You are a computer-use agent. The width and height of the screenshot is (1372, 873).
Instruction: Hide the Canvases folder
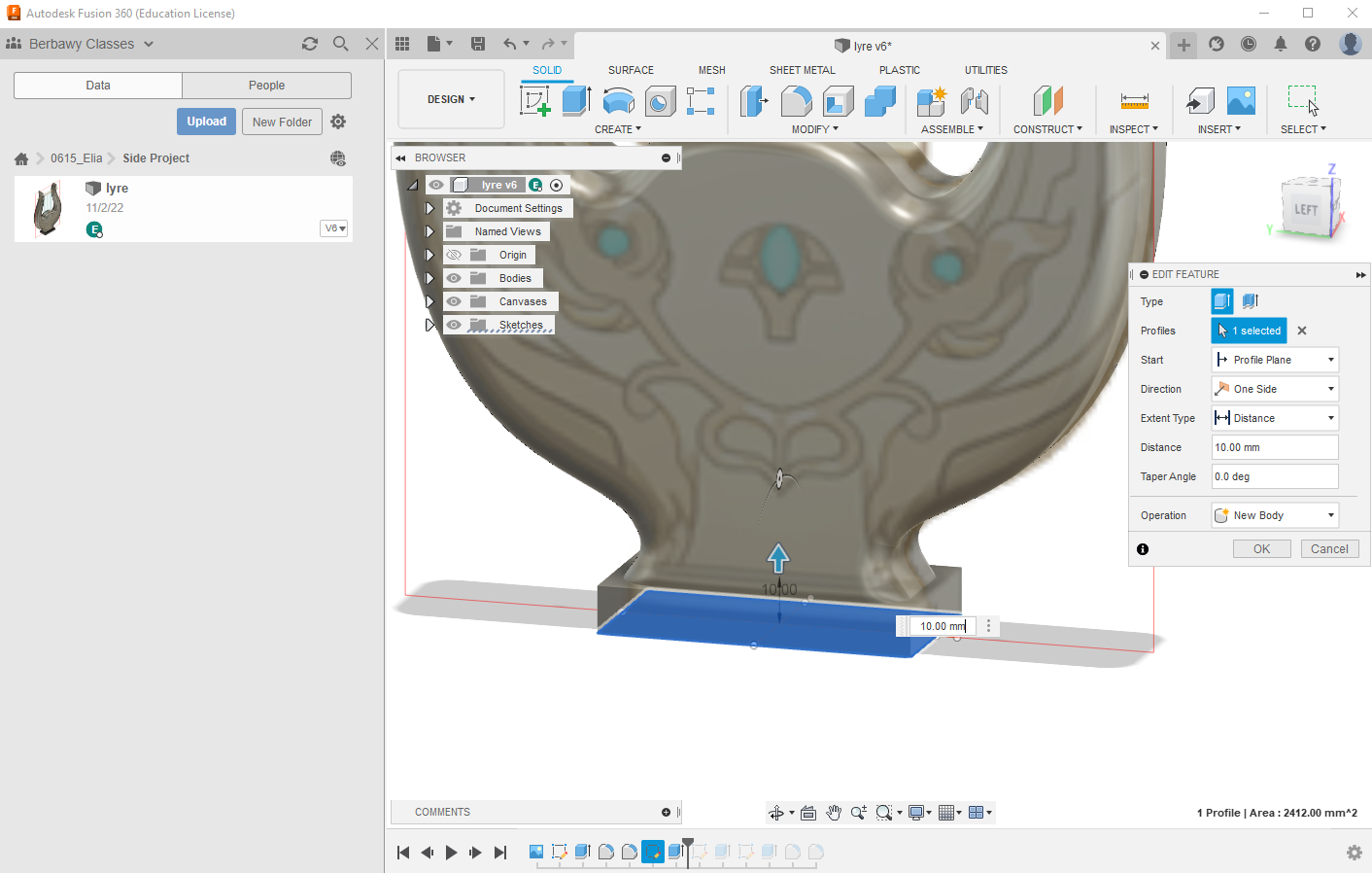[x=454, y=301]
